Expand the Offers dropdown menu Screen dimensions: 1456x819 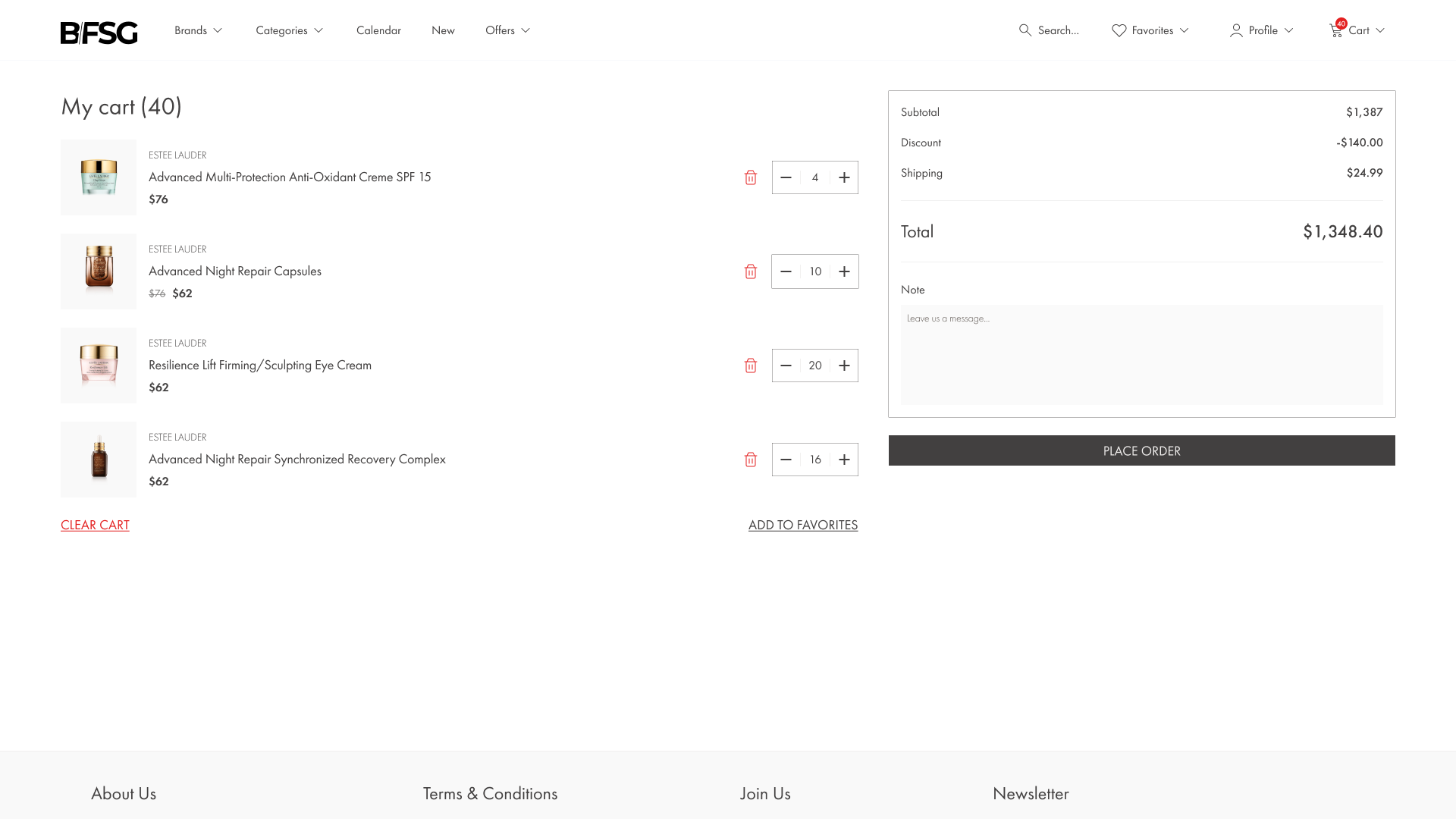tap(508, 30)
